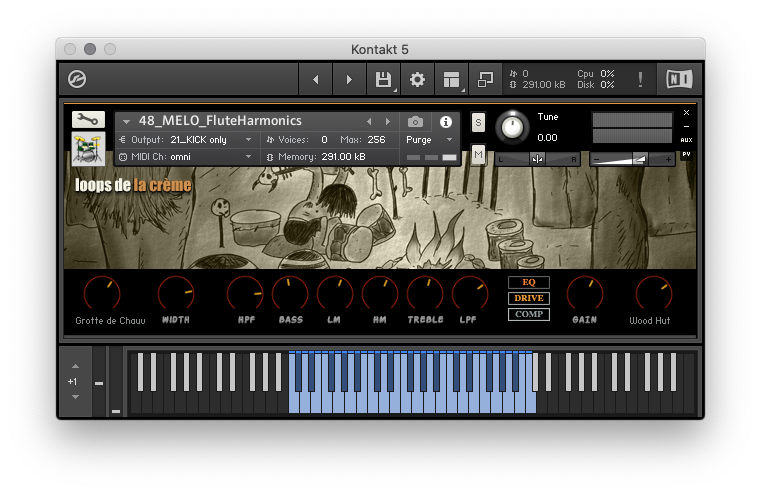761x494 pixels.
Task: Toggle minimized view icon
Action: (485, 79)
